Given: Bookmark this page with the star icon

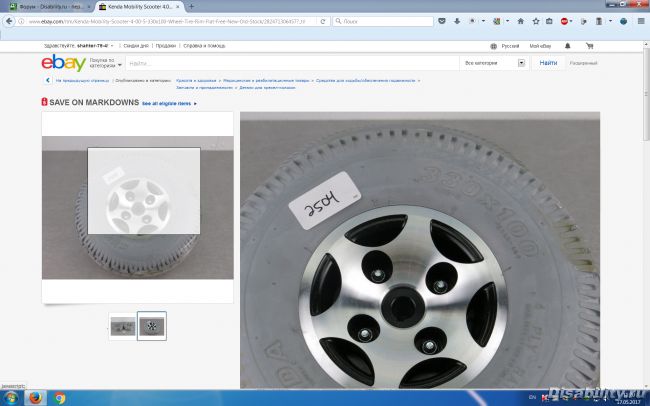Looking at the screenshot, I should (x=536, y=21).
